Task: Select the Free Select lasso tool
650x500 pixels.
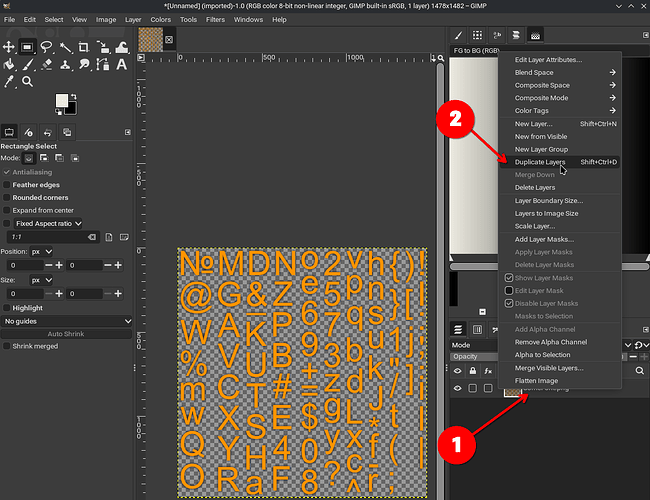Action: (46, 46)
